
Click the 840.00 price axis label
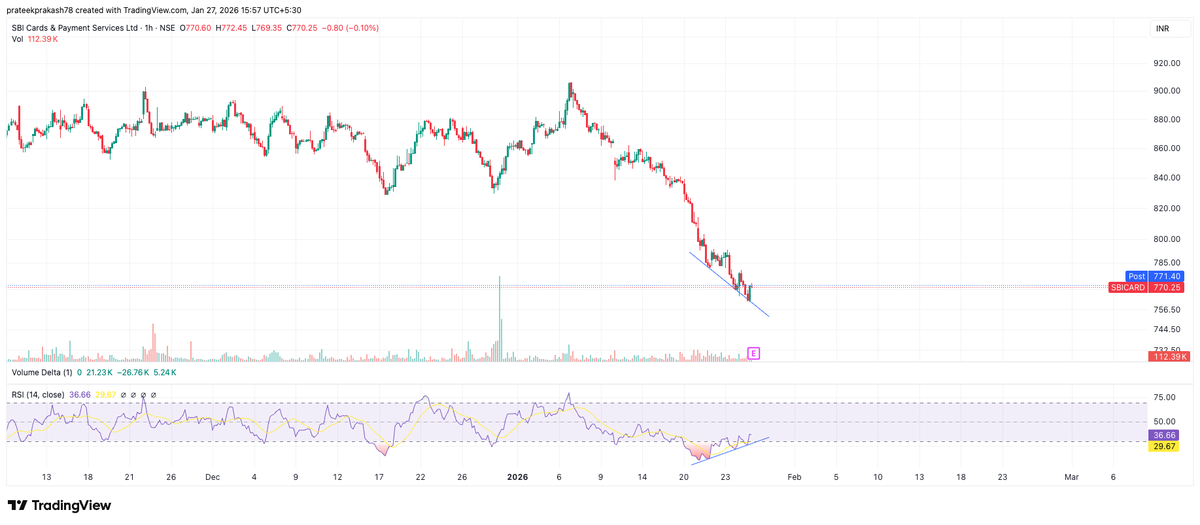1166,179
